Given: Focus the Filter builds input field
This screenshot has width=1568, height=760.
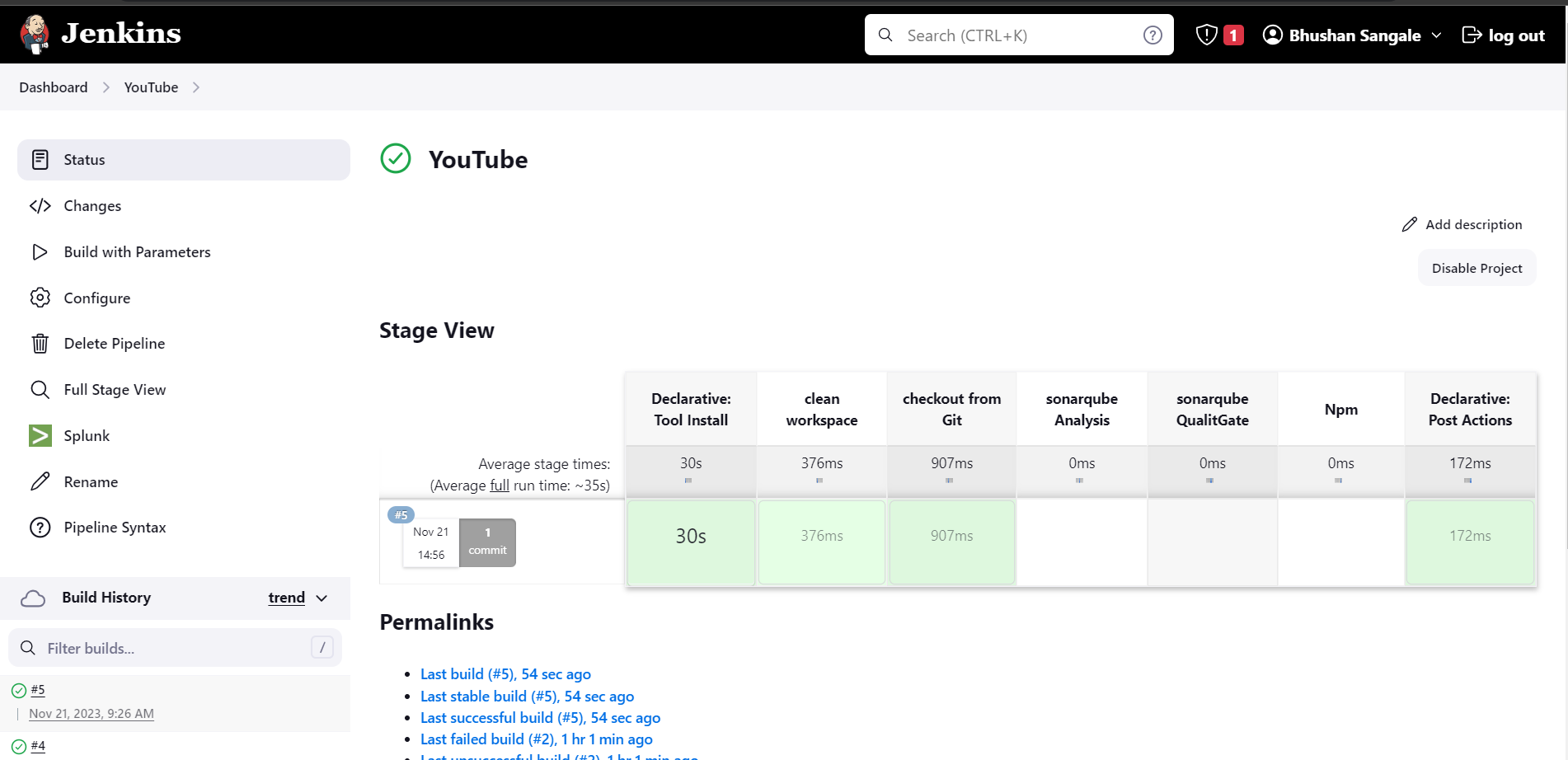Looking at the screenshot, I should (x=175, y=648).
